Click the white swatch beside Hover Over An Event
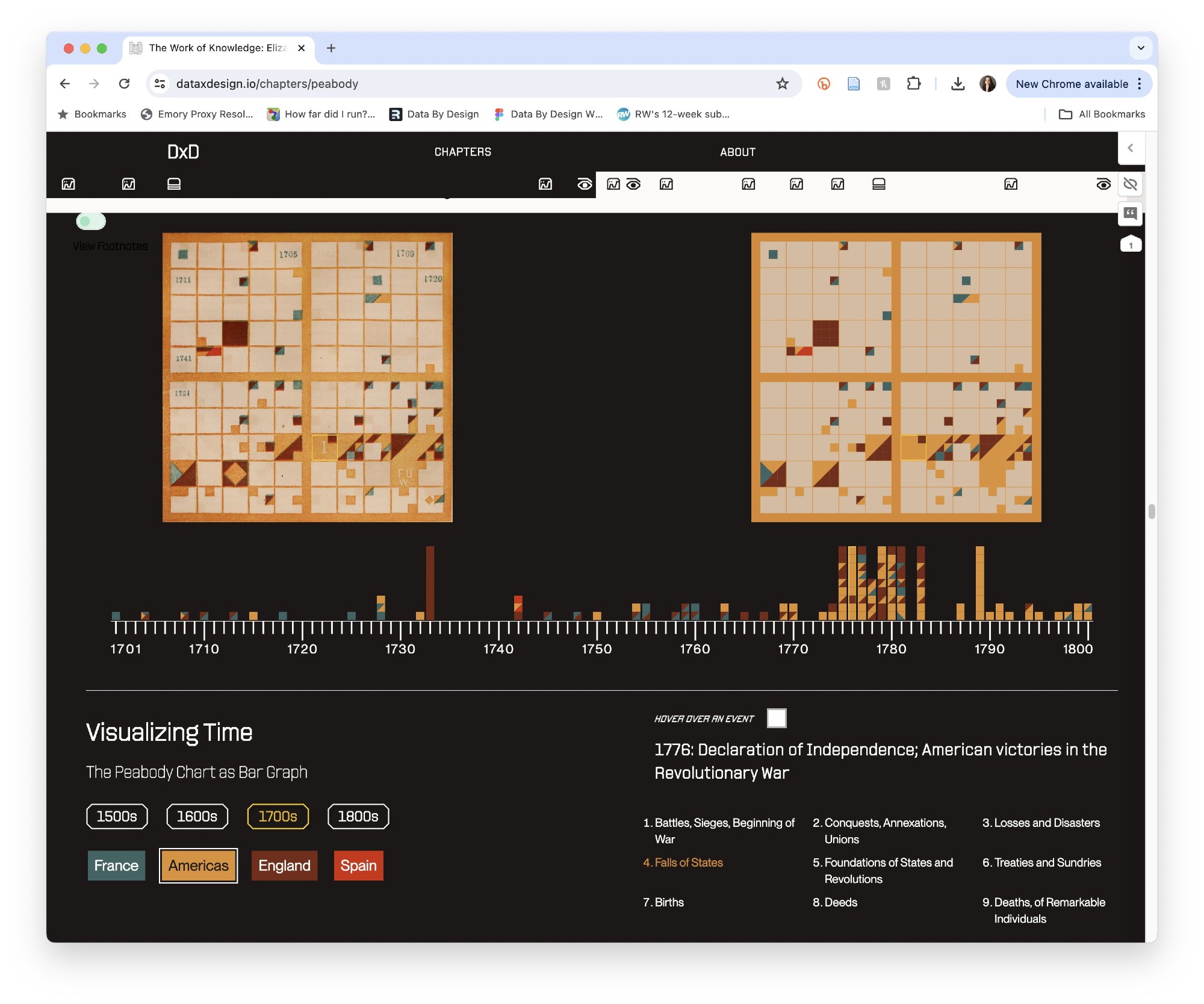This screenshot has height=1004, width=1204. (776, 718)
